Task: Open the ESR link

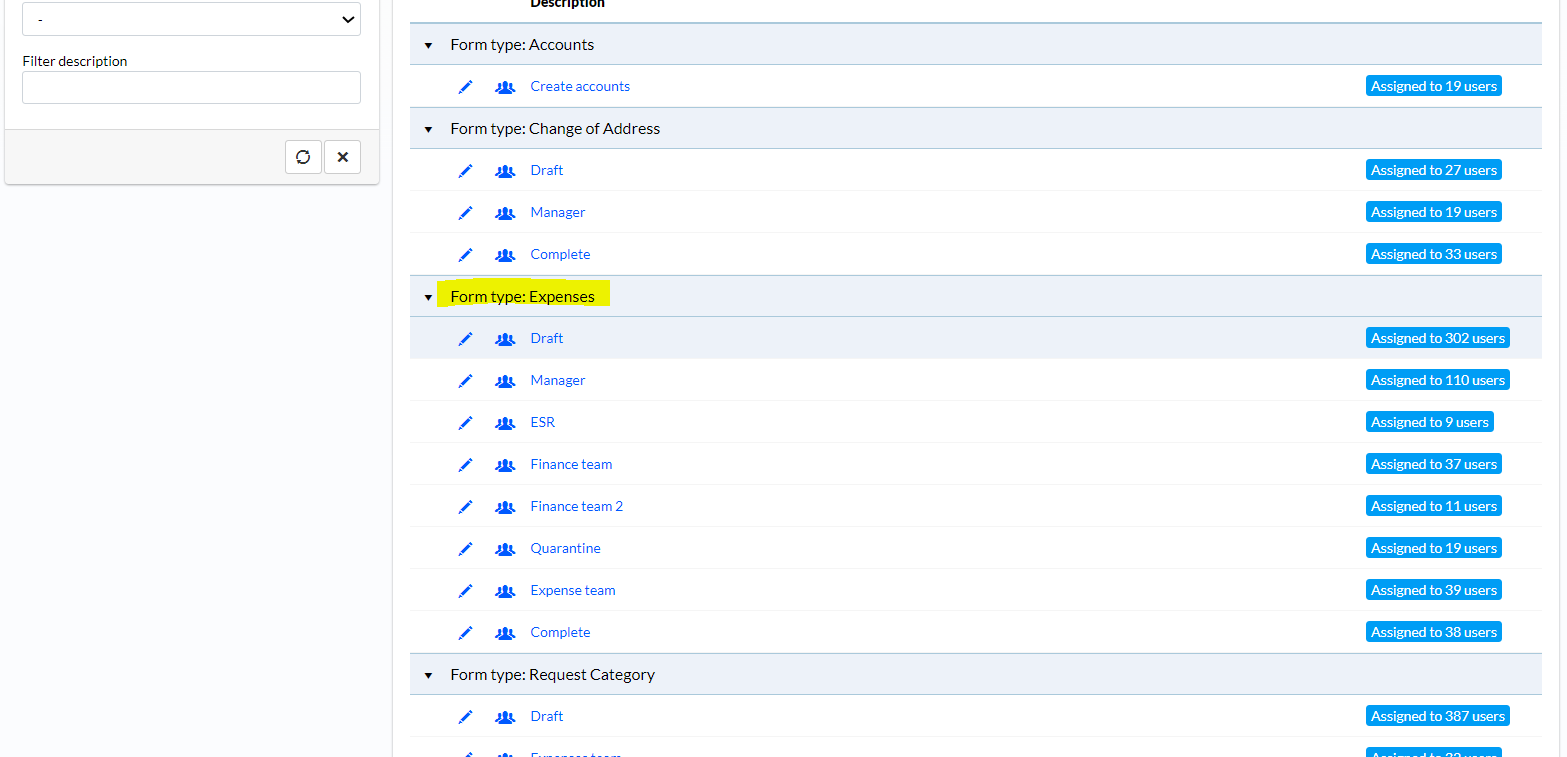Action: [543, 422]
